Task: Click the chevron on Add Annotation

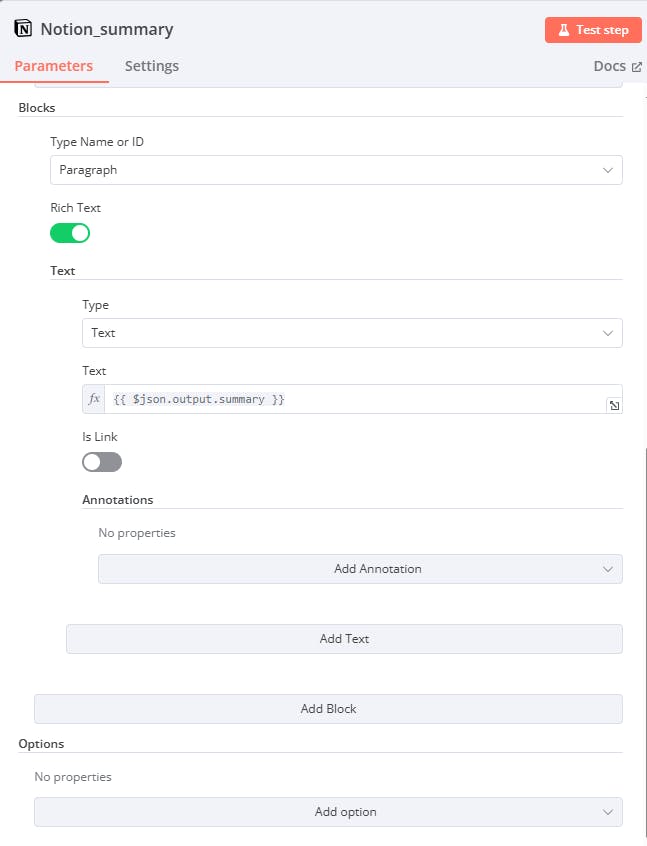Action: point(608,569)
